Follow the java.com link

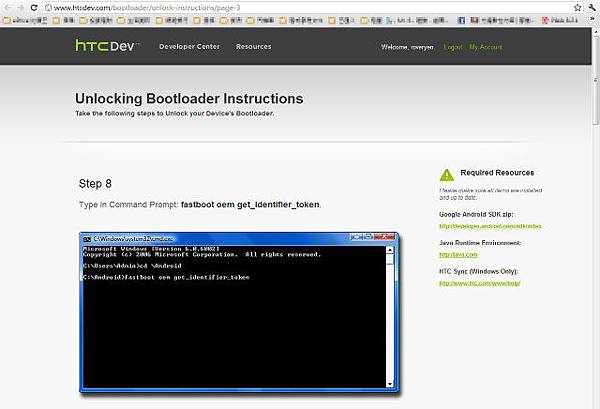pyautogui.click(x=458, y=254)
